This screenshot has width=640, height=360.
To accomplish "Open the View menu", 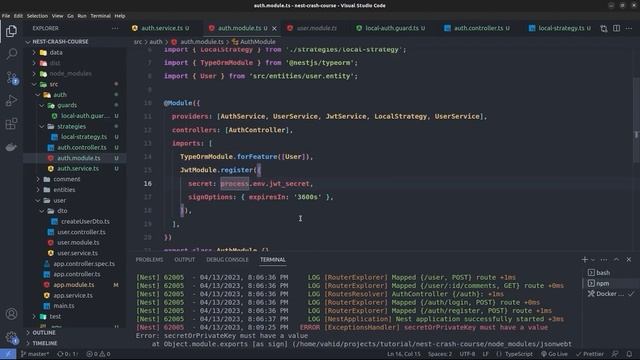I will (x=58, y=16).
